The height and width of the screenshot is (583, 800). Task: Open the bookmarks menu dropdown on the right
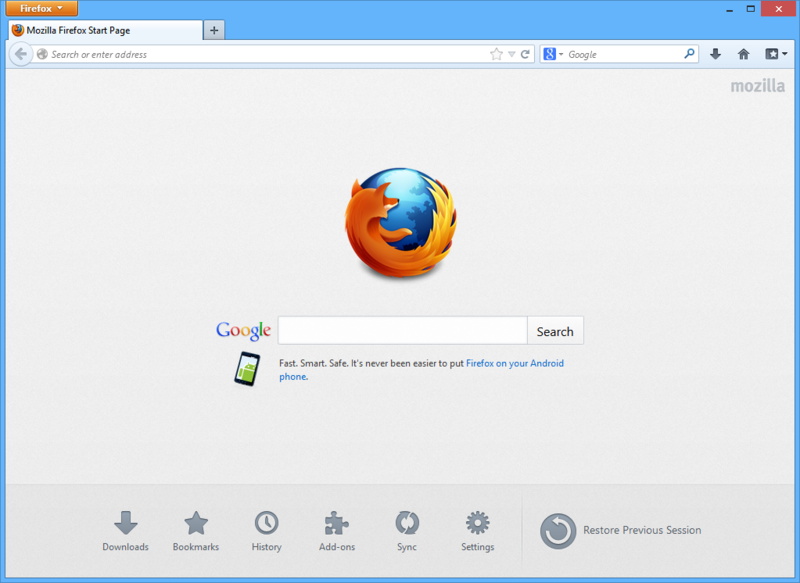coord(772,54)
